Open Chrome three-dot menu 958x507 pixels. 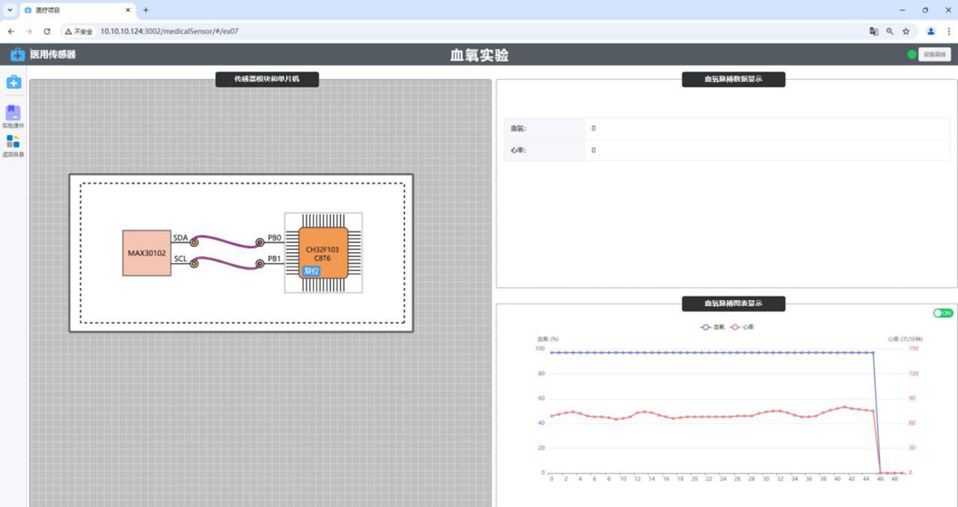pyautogui.click(x=948, y=31)
